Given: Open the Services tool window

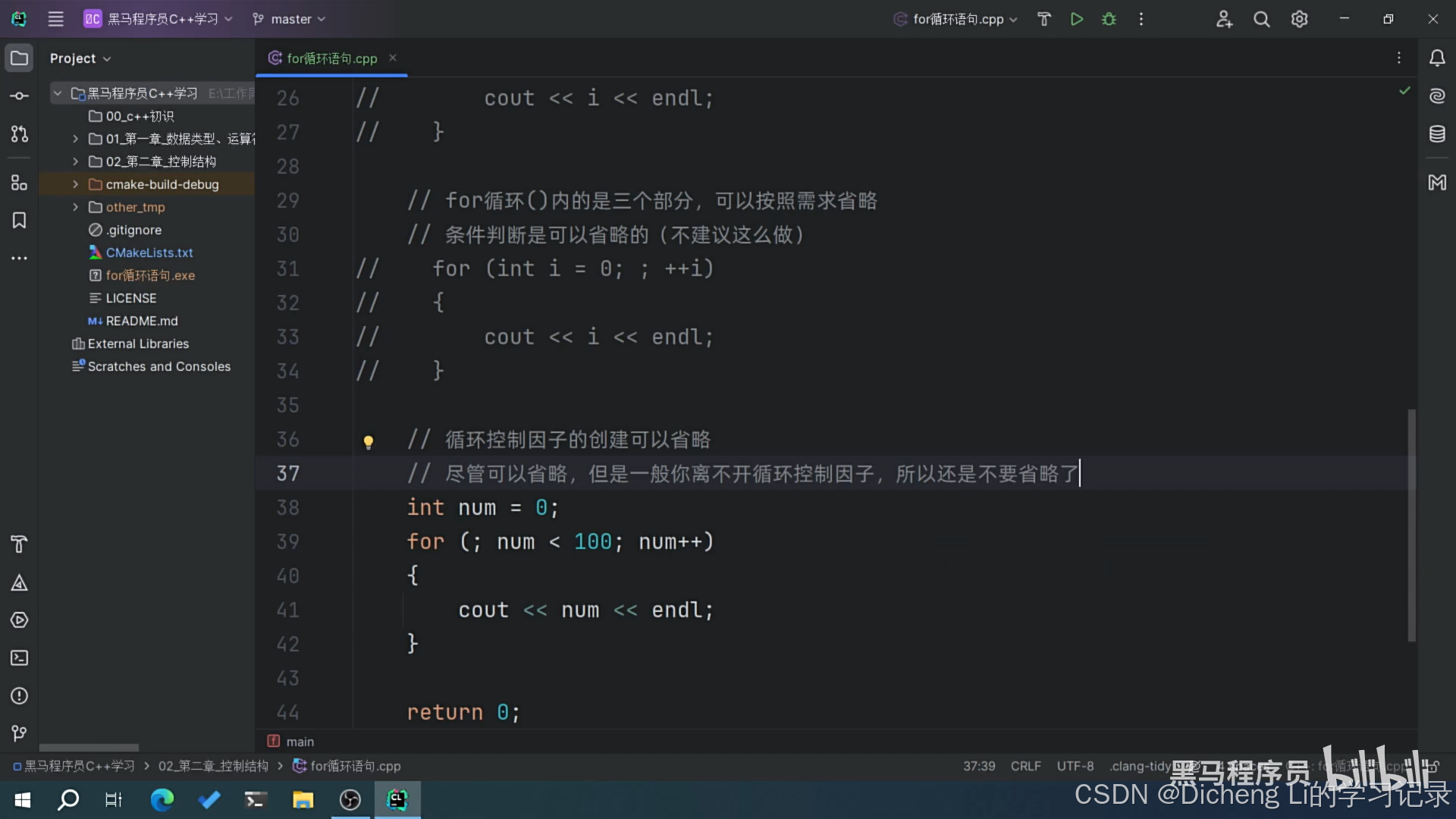Looking at the screenshot, I should point(19,620).
